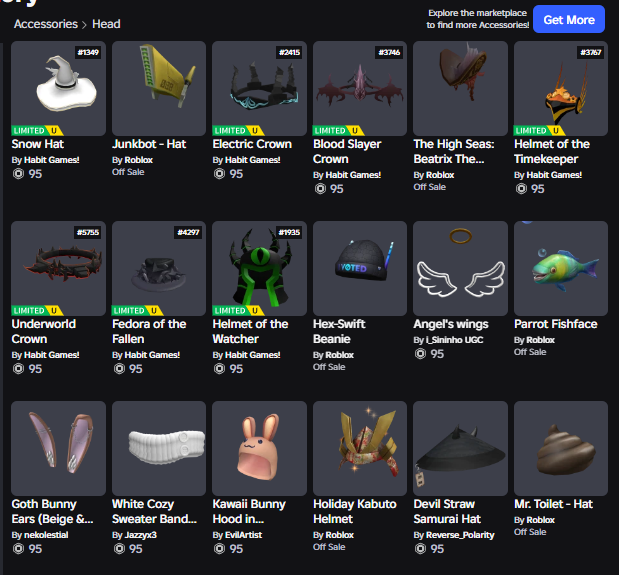The width and height of the screenshot is (619, 575).
Task: Click the Holiday Kabuto Helmet title
Action: (355, 511)
